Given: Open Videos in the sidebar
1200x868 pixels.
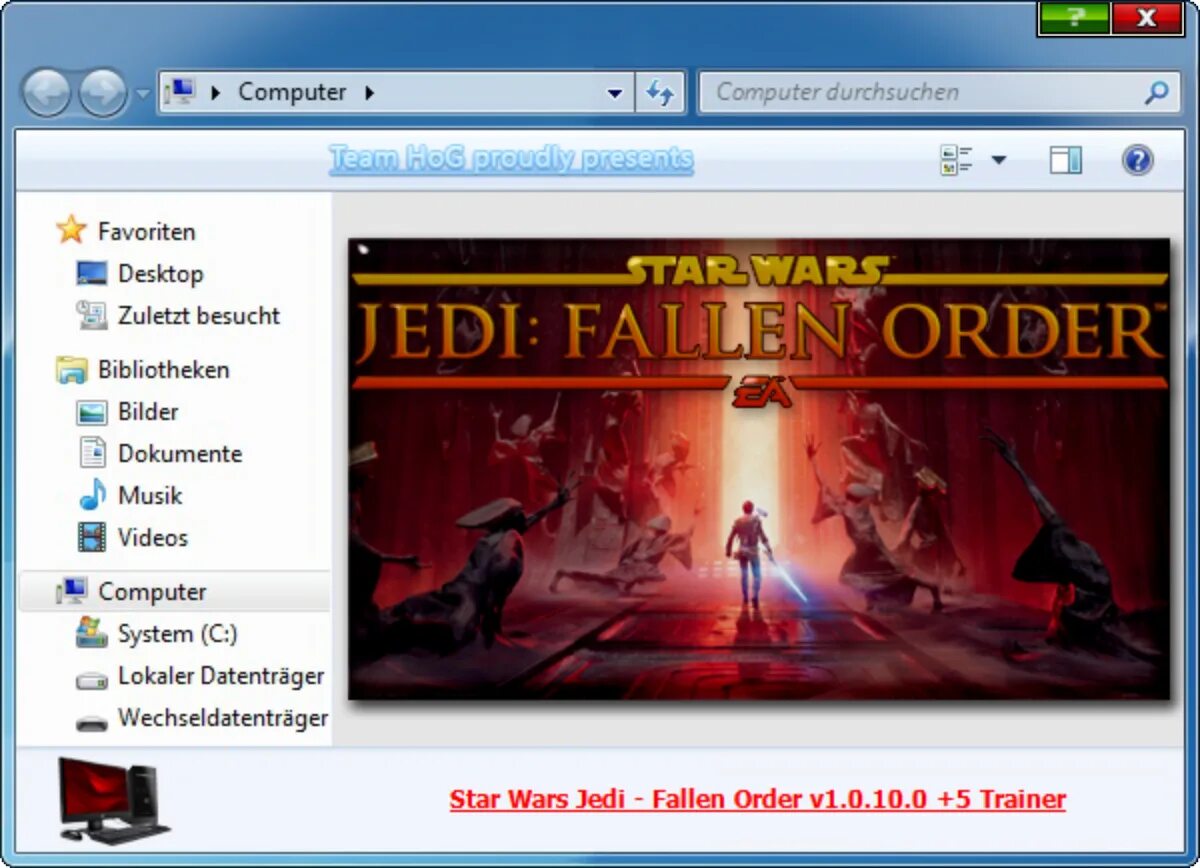Looking at the screenshot, I should pyautogui.click(x=152, y=537).
